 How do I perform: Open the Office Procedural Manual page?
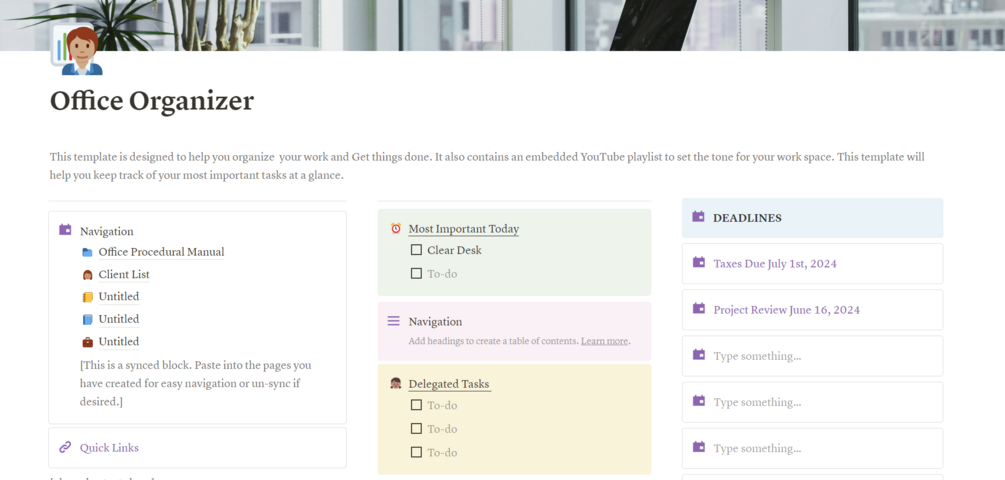(161, 252)
